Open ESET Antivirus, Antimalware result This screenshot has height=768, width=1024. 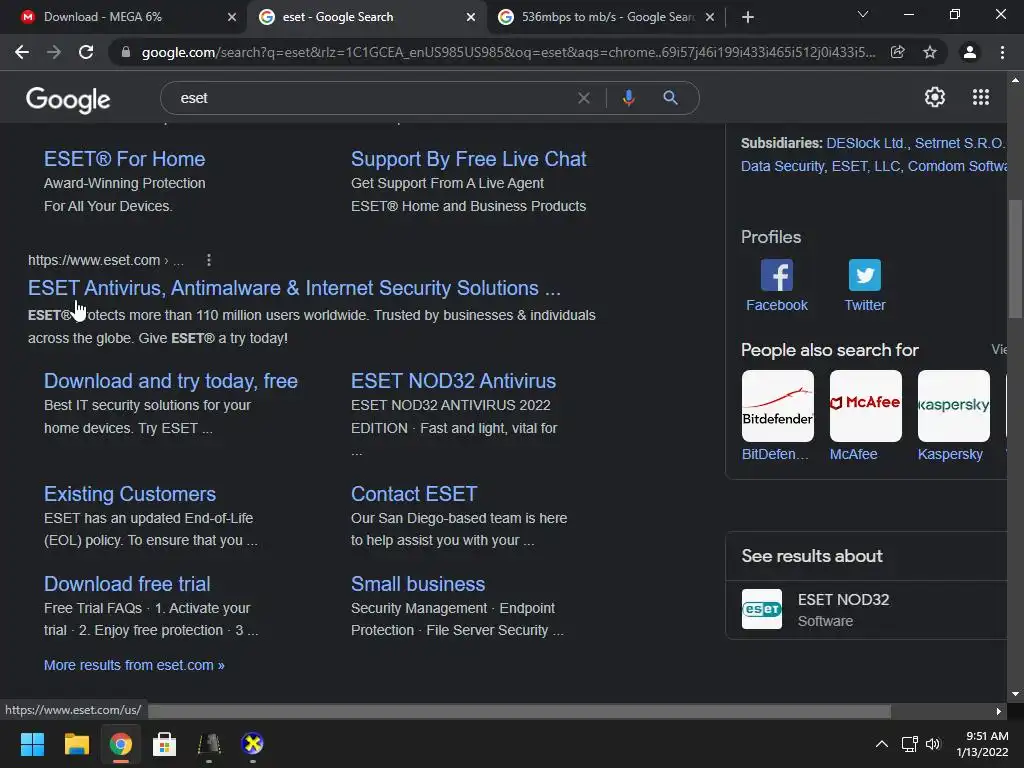coord(294,288)
